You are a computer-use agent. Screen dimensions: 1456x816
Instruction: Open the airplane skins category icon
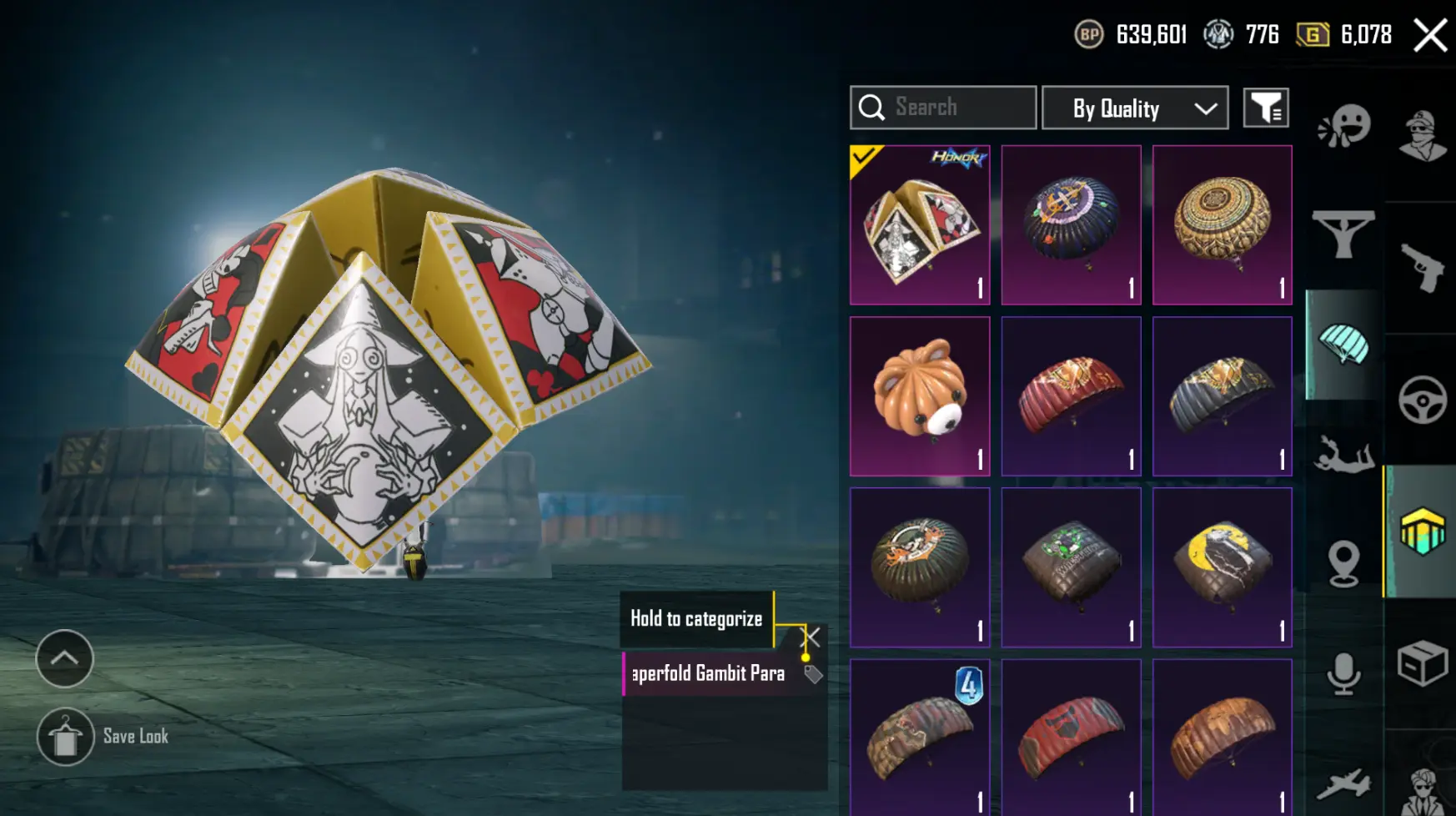click(x=1343, y=784)
